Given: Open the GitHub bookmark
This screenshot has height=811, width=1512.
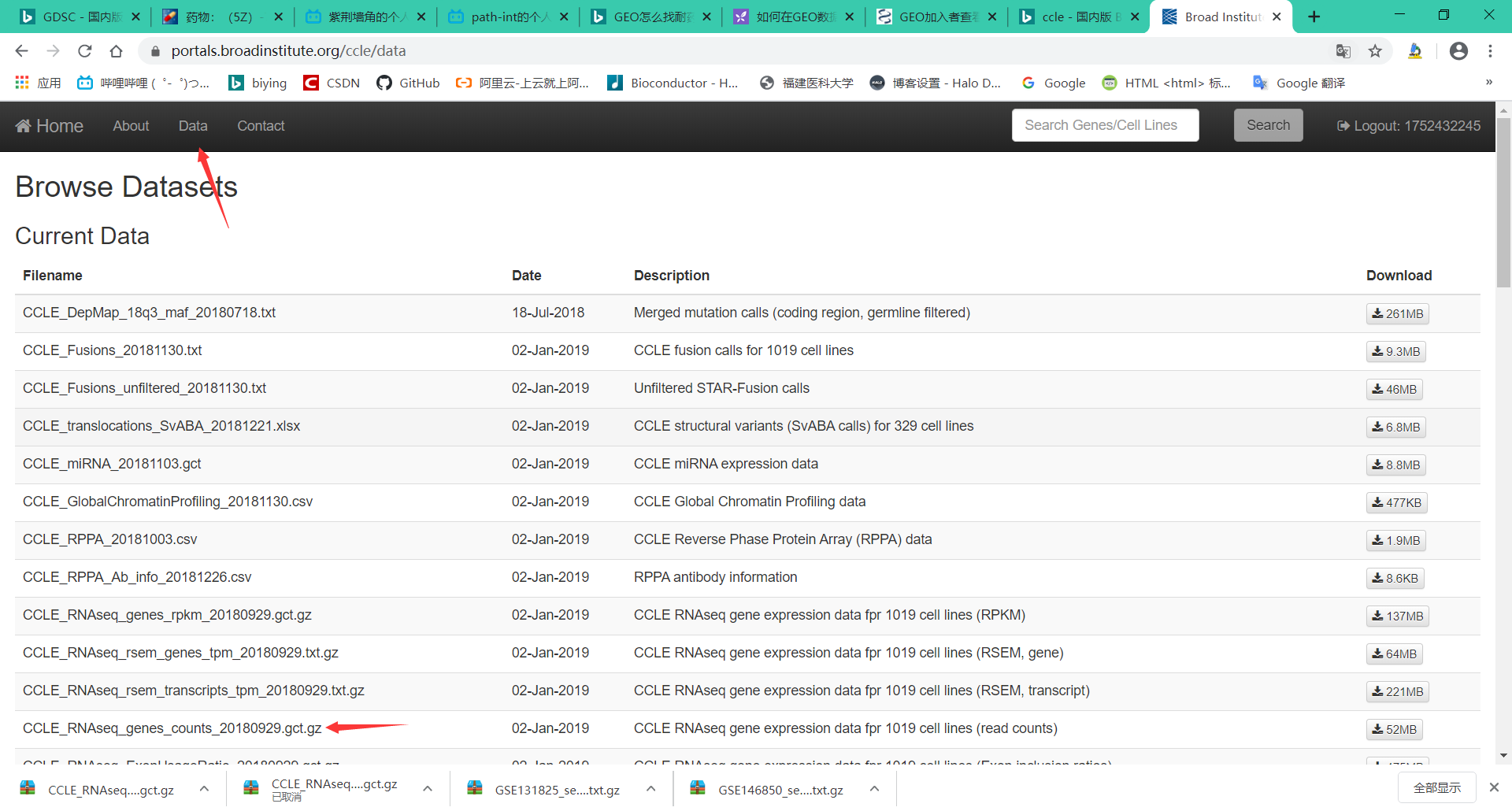Looking at the screenshot, I should tap(408, 83).
